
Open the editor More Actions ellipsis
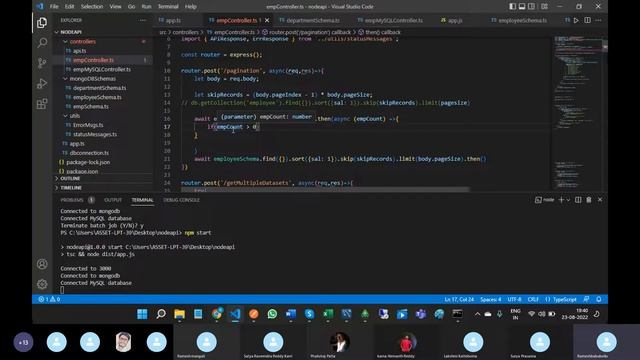[598, 20]
